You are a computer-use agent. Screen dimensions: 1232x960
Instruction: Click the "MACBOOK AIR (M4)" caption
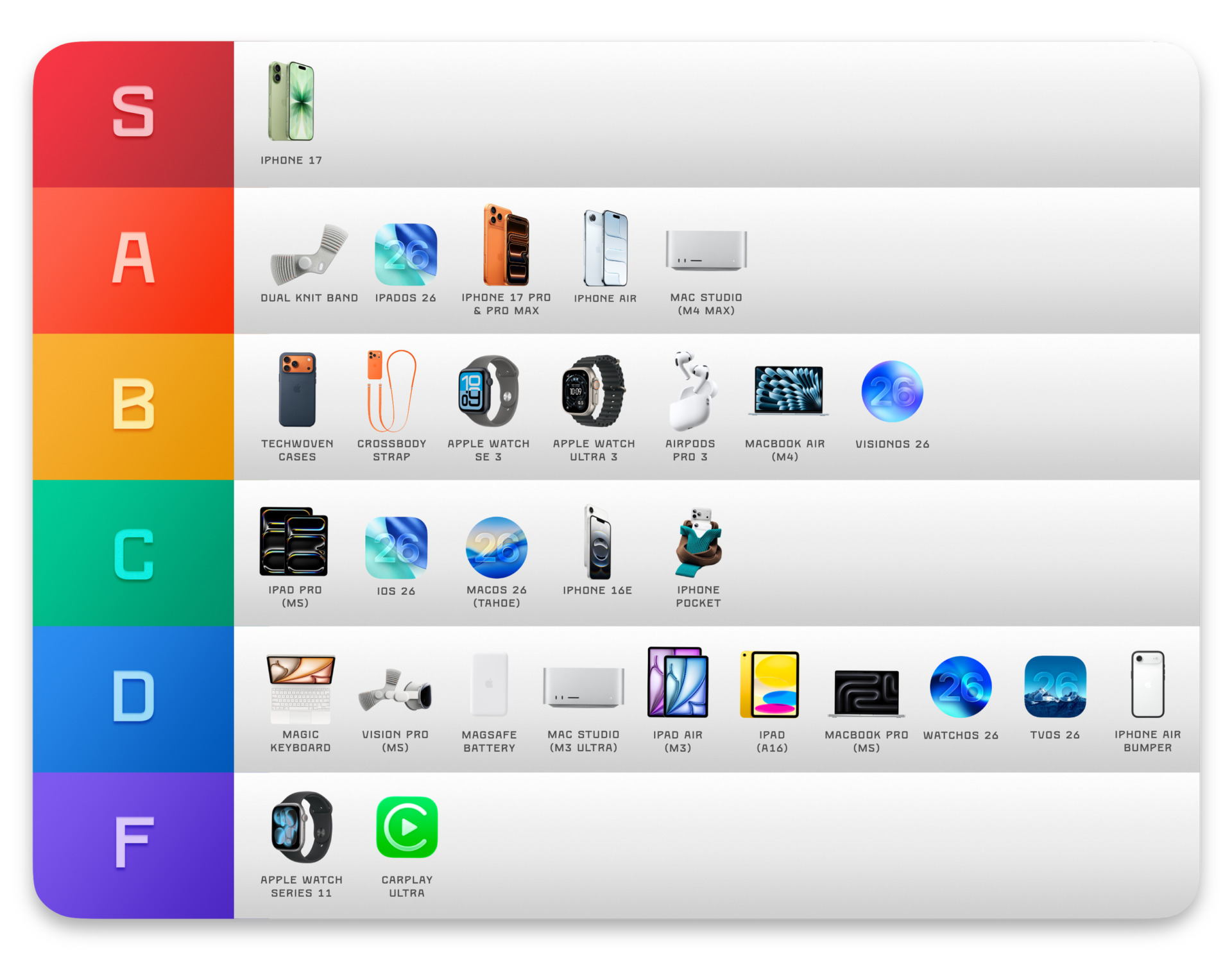(x=785, y=450)
